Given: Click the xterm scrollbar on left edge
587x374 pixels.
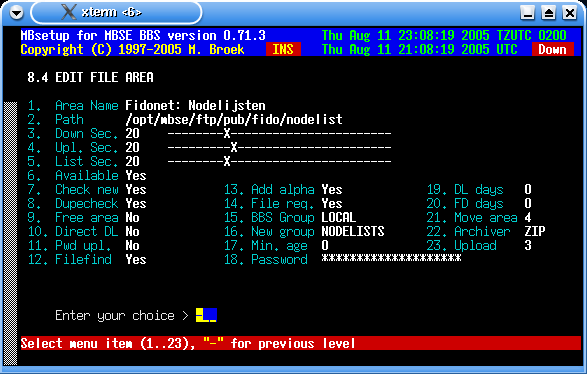Looking at the screenshot, I should coord(10,233).
